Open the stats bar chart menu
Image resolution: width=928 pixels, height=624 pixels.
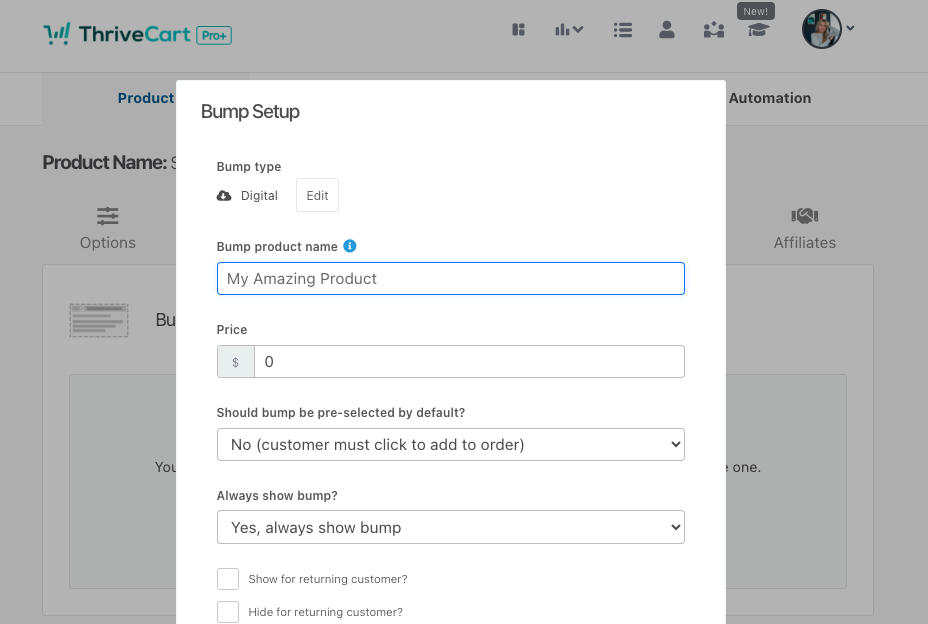click(x=569, y=30)
